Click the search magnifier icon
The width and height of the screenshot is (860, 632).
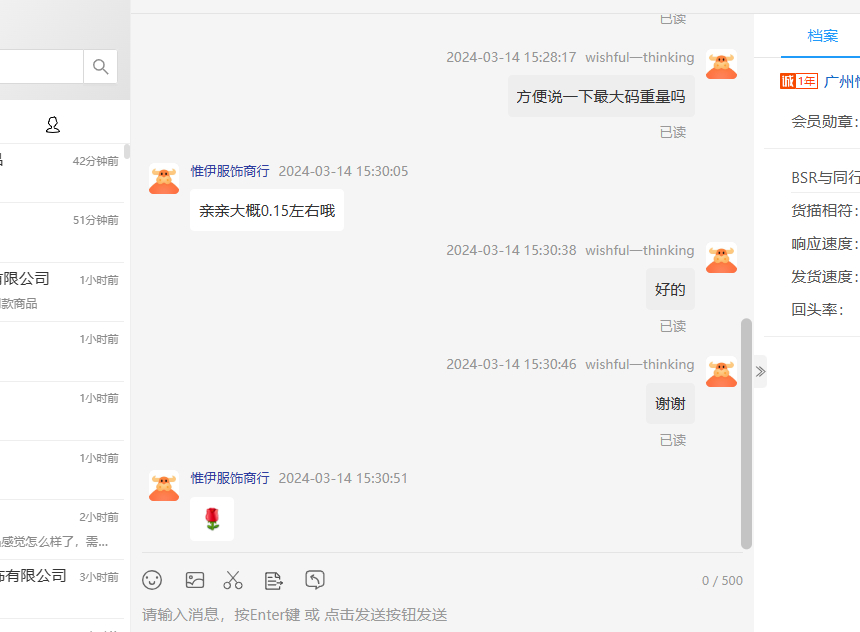[100, 67]
